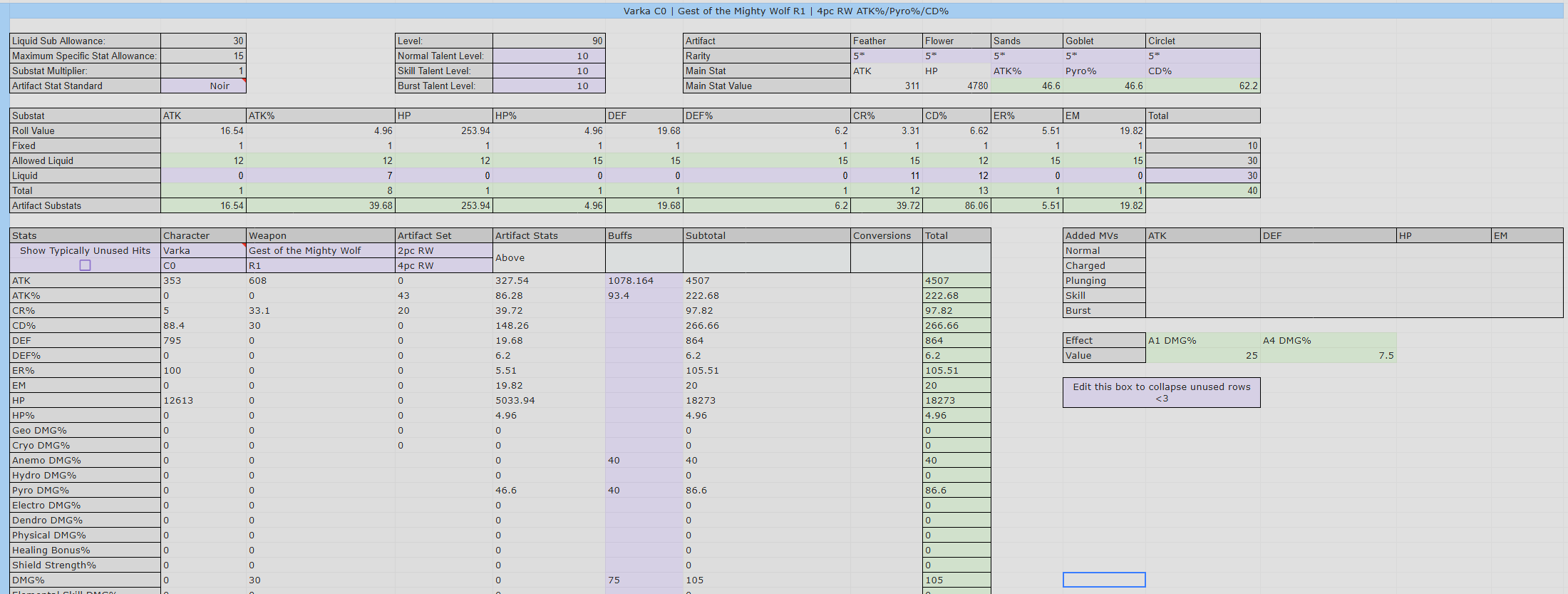Edit the Pyro DMG% buff value 40
Screen dimensions: 1568x594
(x=644, y=490)
